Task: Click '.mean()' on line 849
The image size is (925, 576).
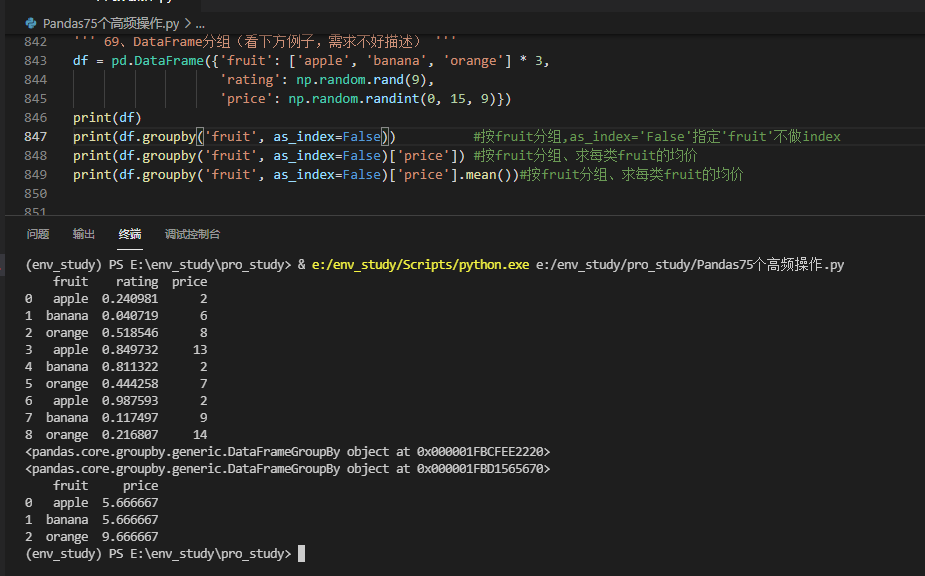Action: (x=487, y=175)
